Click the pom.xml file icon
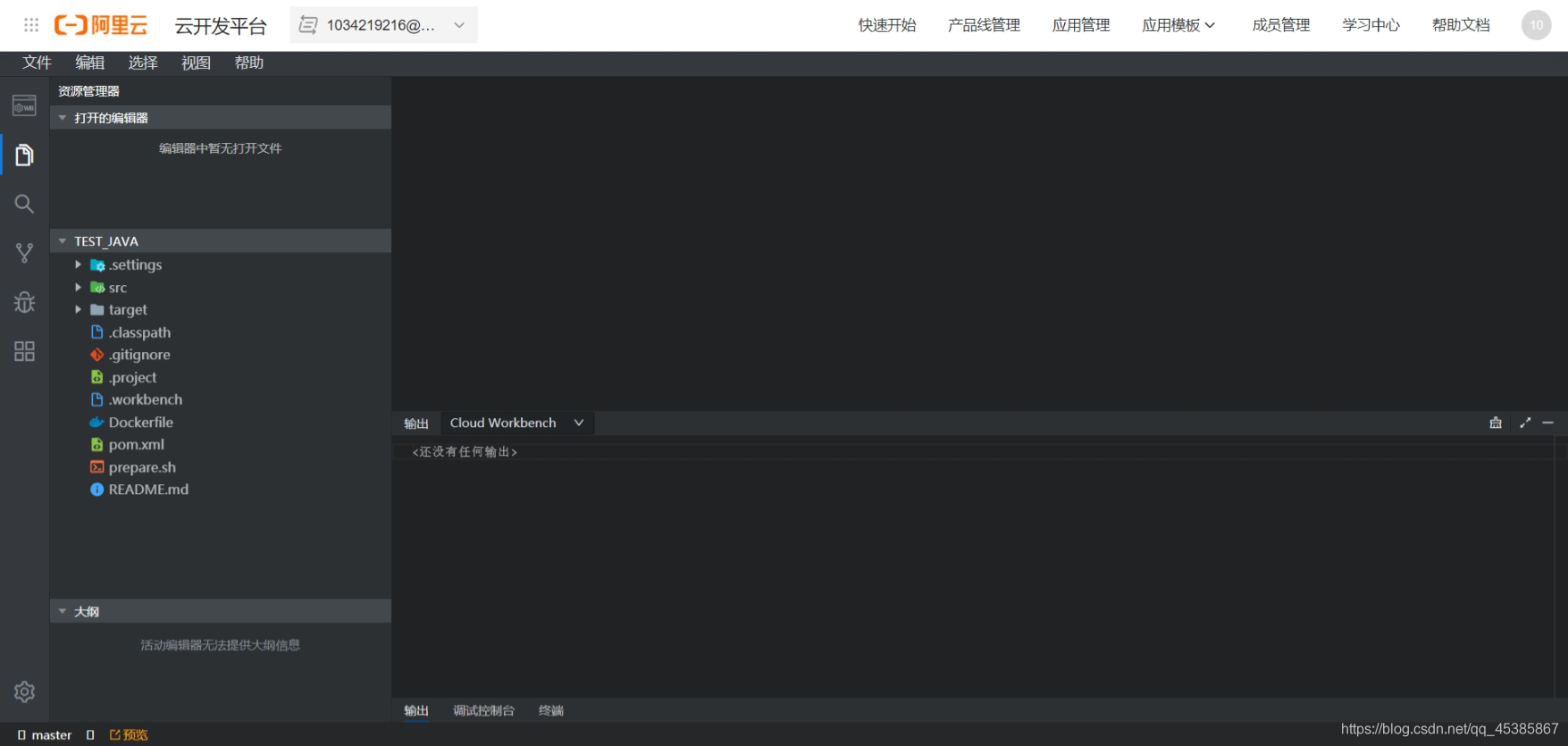 tap(97, 445)
